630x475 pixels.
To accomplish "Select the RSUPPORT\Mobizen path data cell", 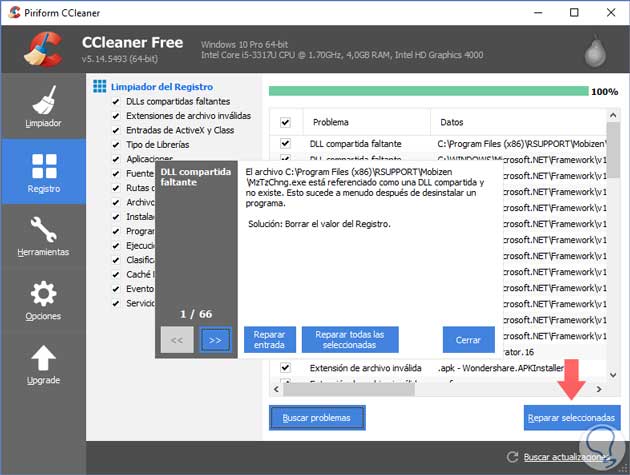I will [x=522, y=143].
